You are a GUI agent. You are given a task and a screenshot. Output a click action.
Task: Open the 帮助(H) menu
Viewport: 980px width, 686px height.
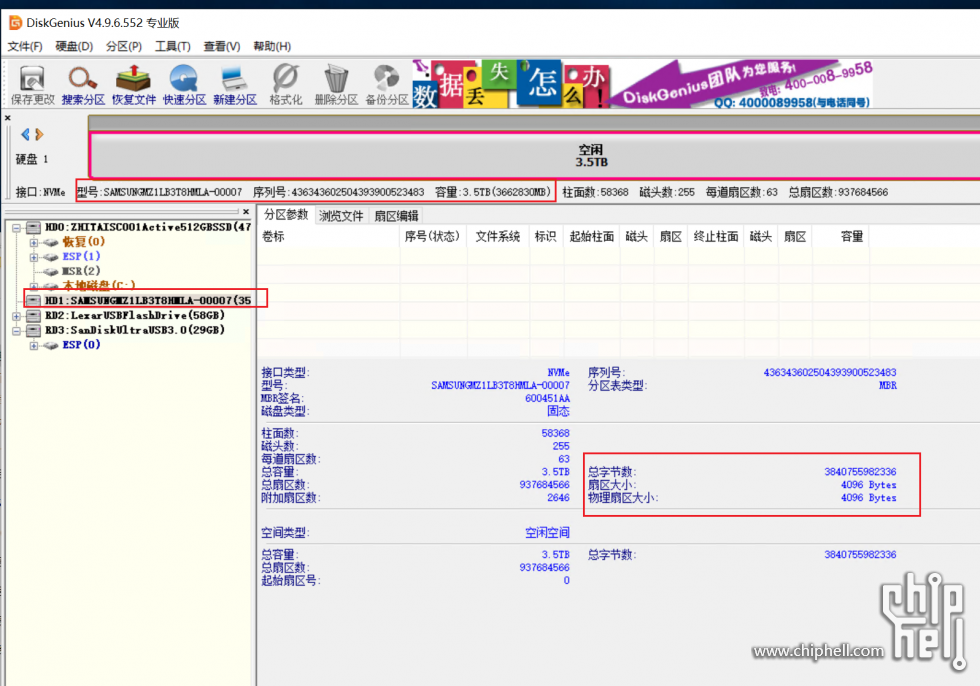pyautogui.click(x=272, y=46)
